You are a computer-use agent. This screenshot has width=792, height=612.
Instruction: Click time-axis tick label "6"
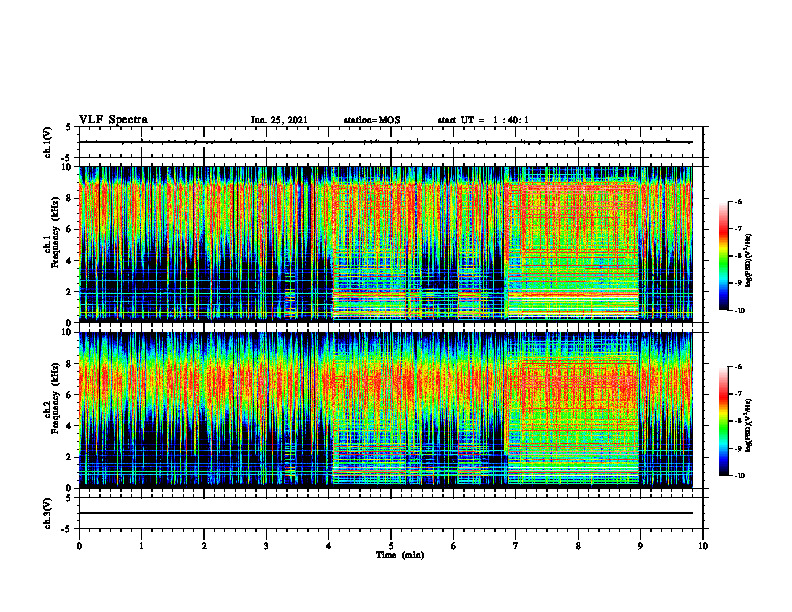(x=454, y=546)
